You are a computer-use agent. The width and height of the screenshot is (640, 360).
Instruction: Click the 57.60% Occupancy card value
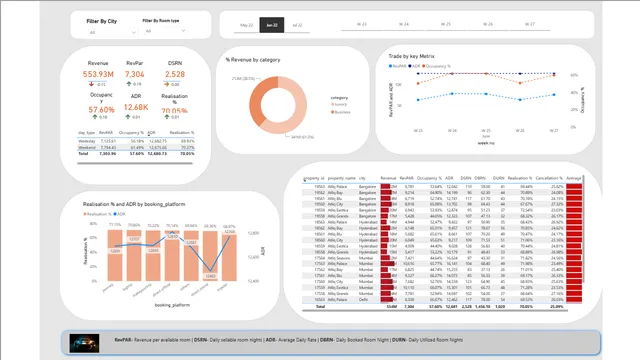tap(101, 110)
